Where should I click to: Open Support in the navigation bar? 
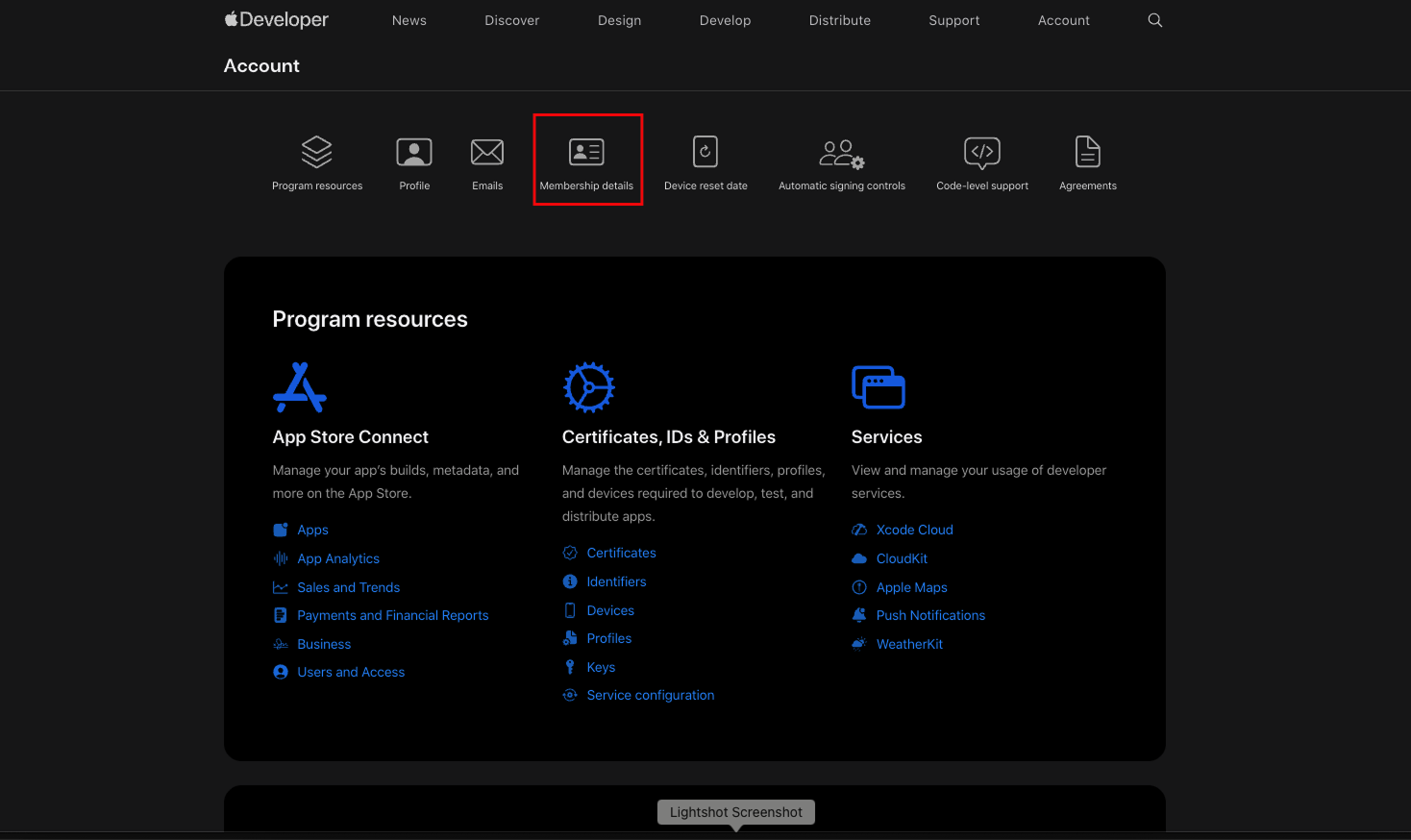coord(953,20)
